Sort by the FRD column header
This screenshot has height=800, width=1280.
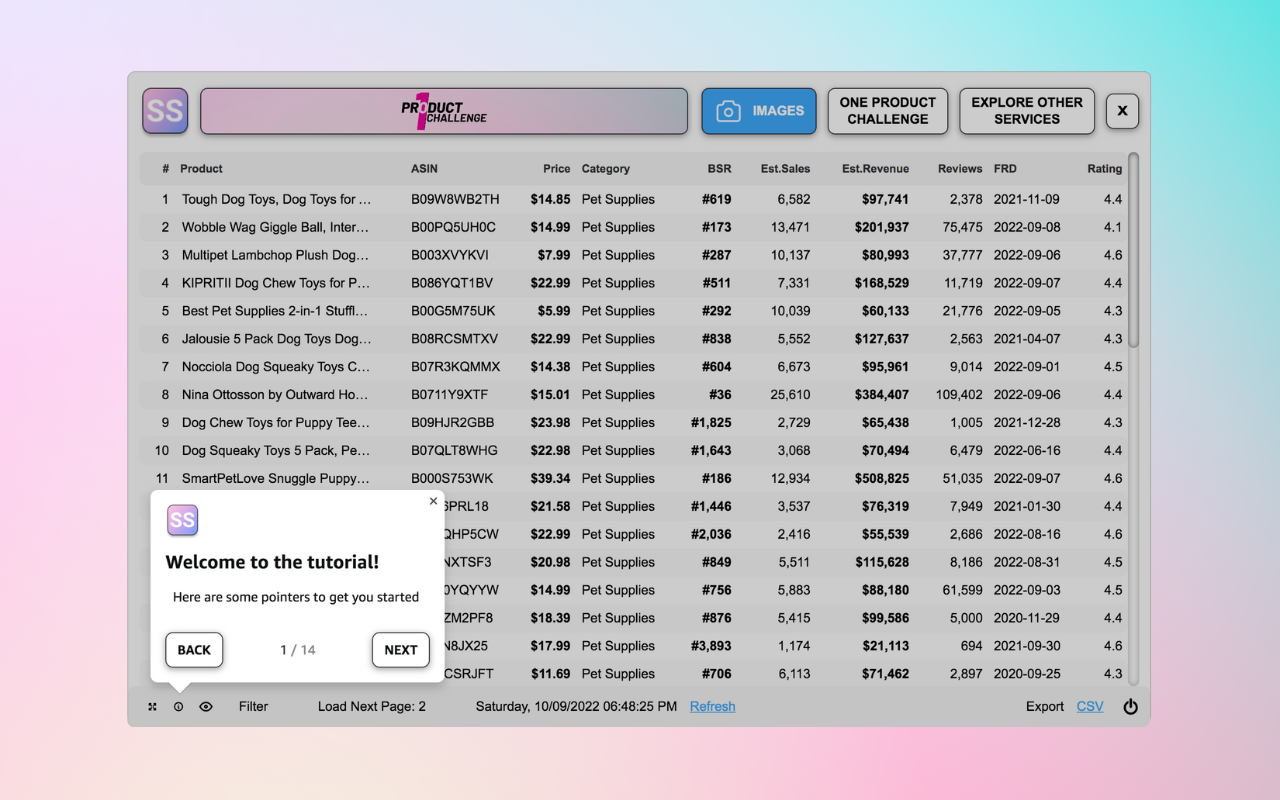point(1004,169)
